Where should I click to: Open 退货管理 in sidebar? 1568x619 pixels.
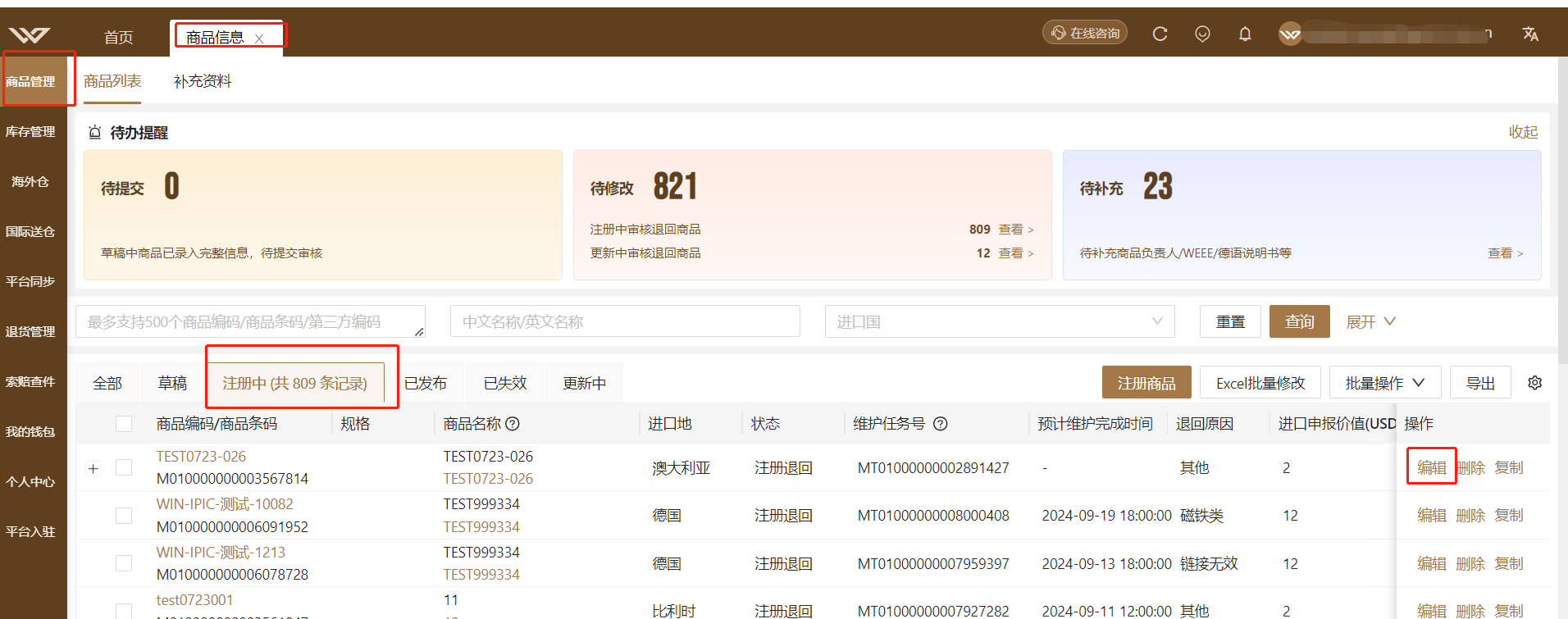tap(31, 331)
